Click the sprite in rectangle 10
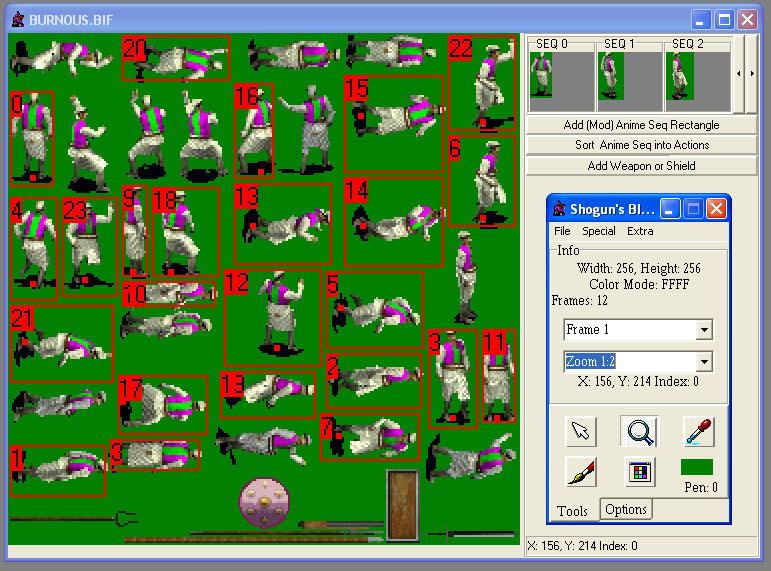This screenshot has height=571, width=771. (x=169, y=294)
